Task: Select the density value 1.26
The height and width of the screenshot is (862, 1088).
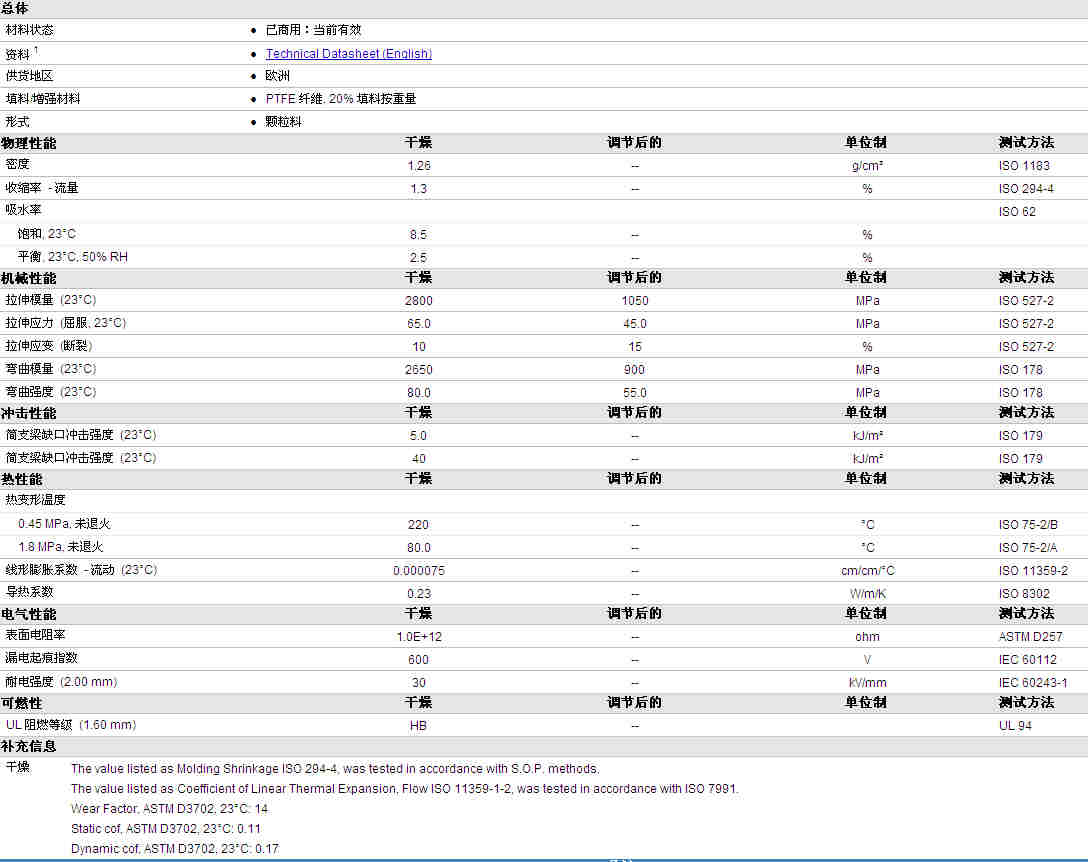Action: 418,166
